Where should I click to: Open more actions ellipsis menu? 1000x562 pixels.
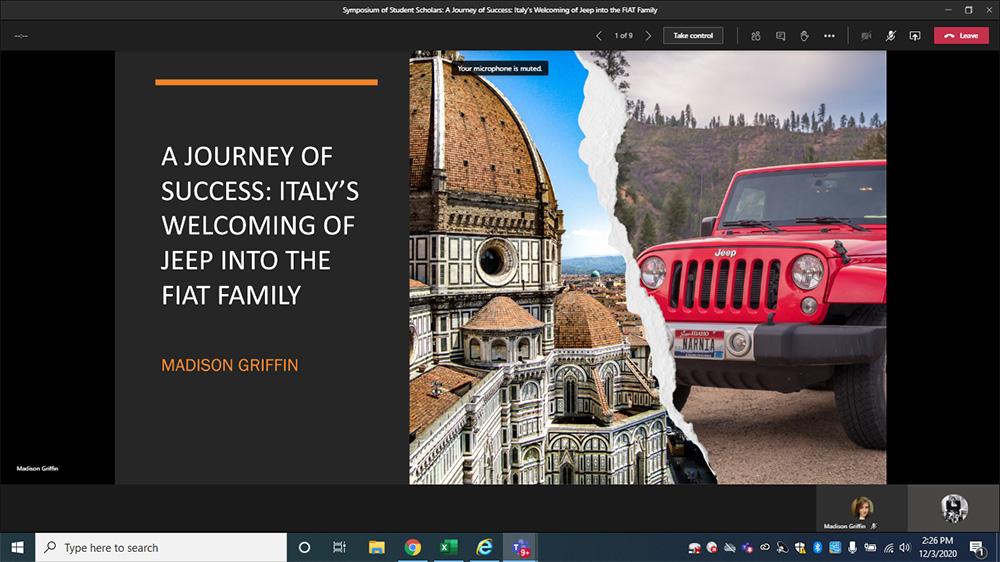[829, 35]
